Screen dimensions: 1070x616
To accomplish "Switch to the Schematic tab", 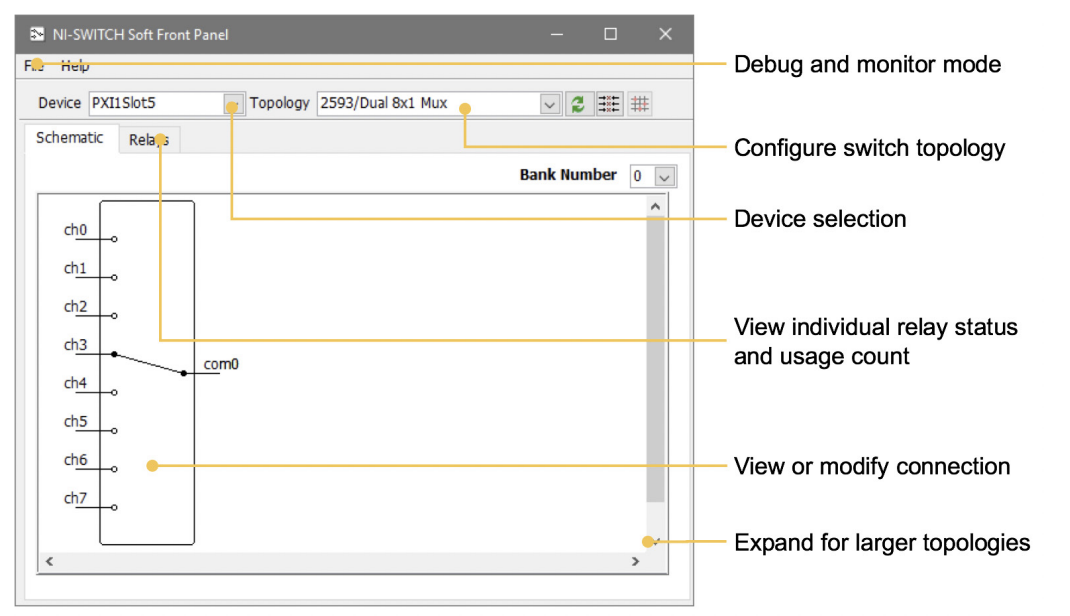I will pyautogui.click(x=70, y=138).
